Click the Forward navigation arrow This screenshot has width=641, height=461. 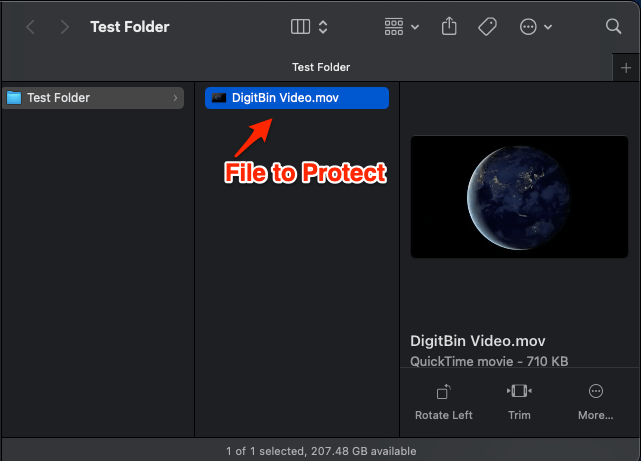65,27
